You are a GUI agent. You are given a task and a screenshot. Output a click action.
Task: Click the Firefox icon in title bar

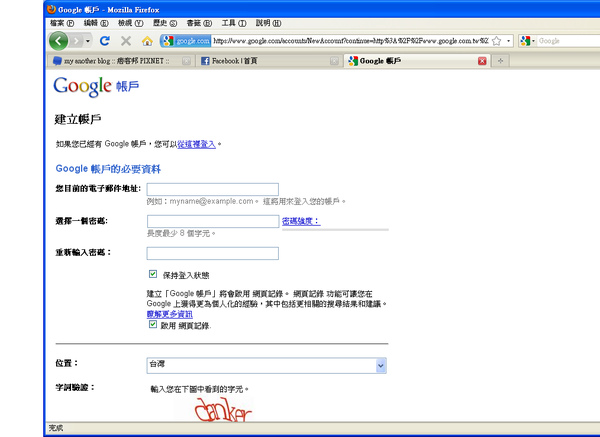pyautogui.click(x=51, y=9)
